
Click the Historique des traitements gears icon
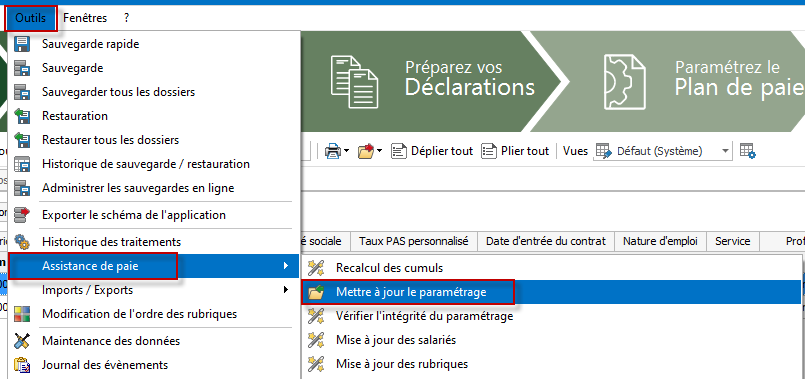[x=22, y=241]
